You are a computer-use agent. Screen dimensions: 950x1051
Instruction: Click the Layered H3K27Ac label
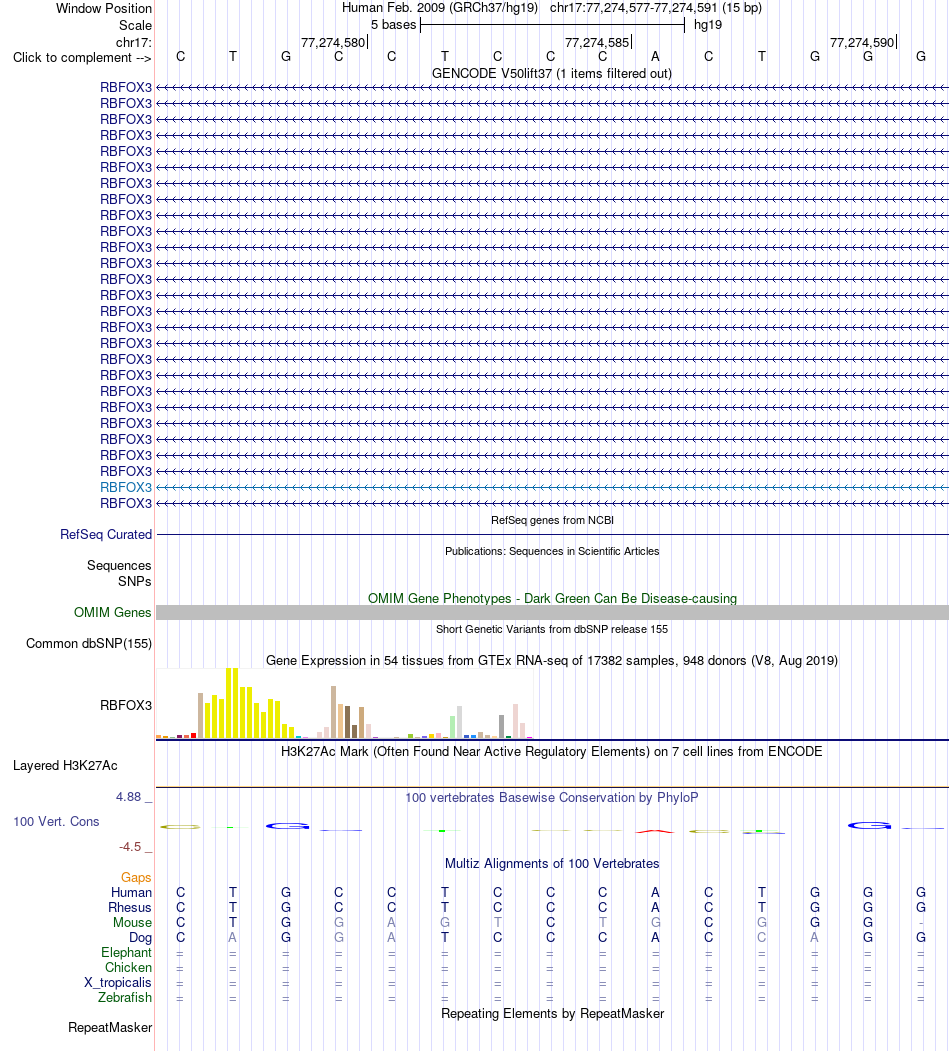tap(65, 765)
